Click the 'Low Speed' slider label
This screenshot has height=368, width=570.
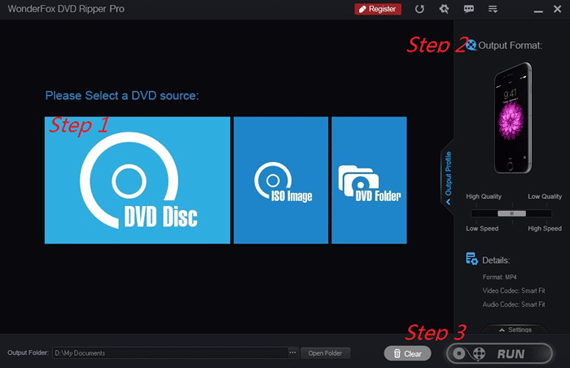point(482,228)
